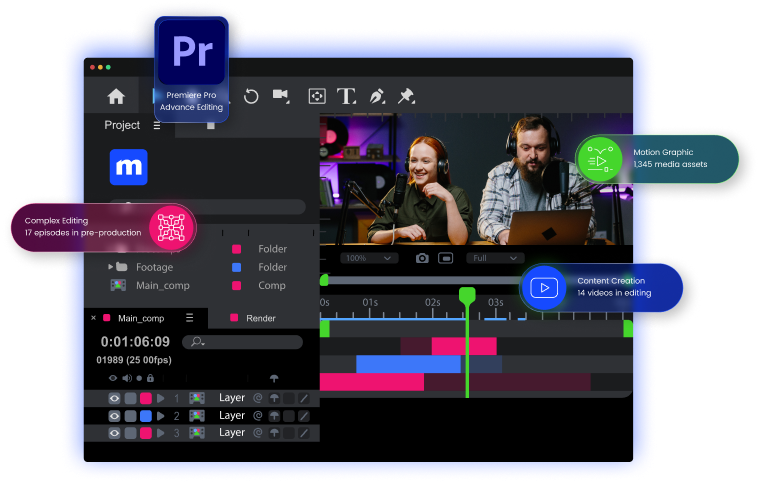
Task: Click the audio speaker column header icon
Action: [127, 378]
